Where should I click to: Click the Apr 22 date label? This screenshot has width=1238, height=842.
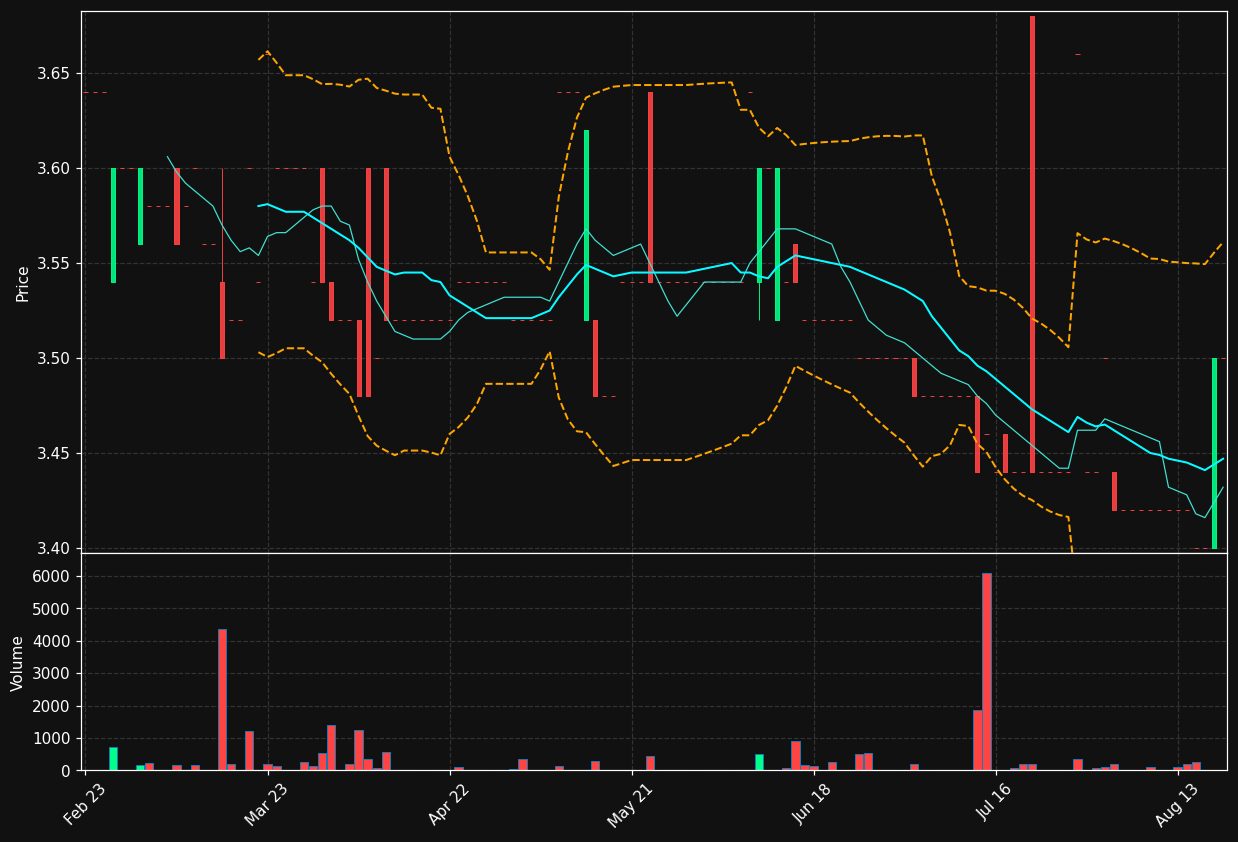[x=448, y=804]
